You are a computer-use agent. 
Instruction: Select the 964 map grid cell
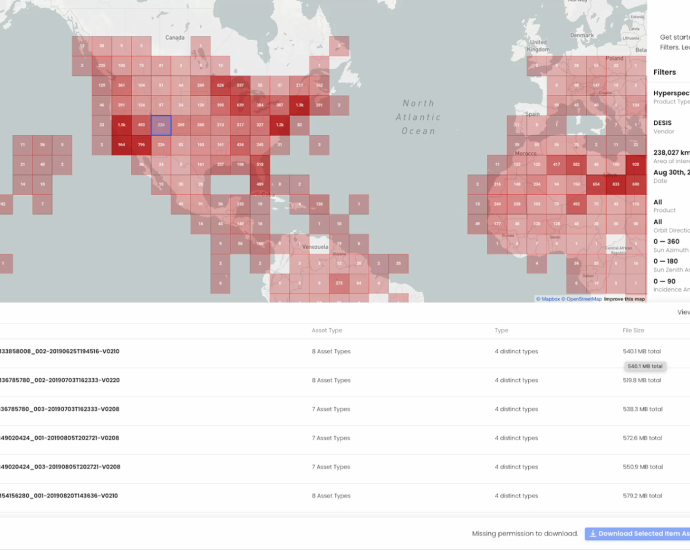[121, 145]
